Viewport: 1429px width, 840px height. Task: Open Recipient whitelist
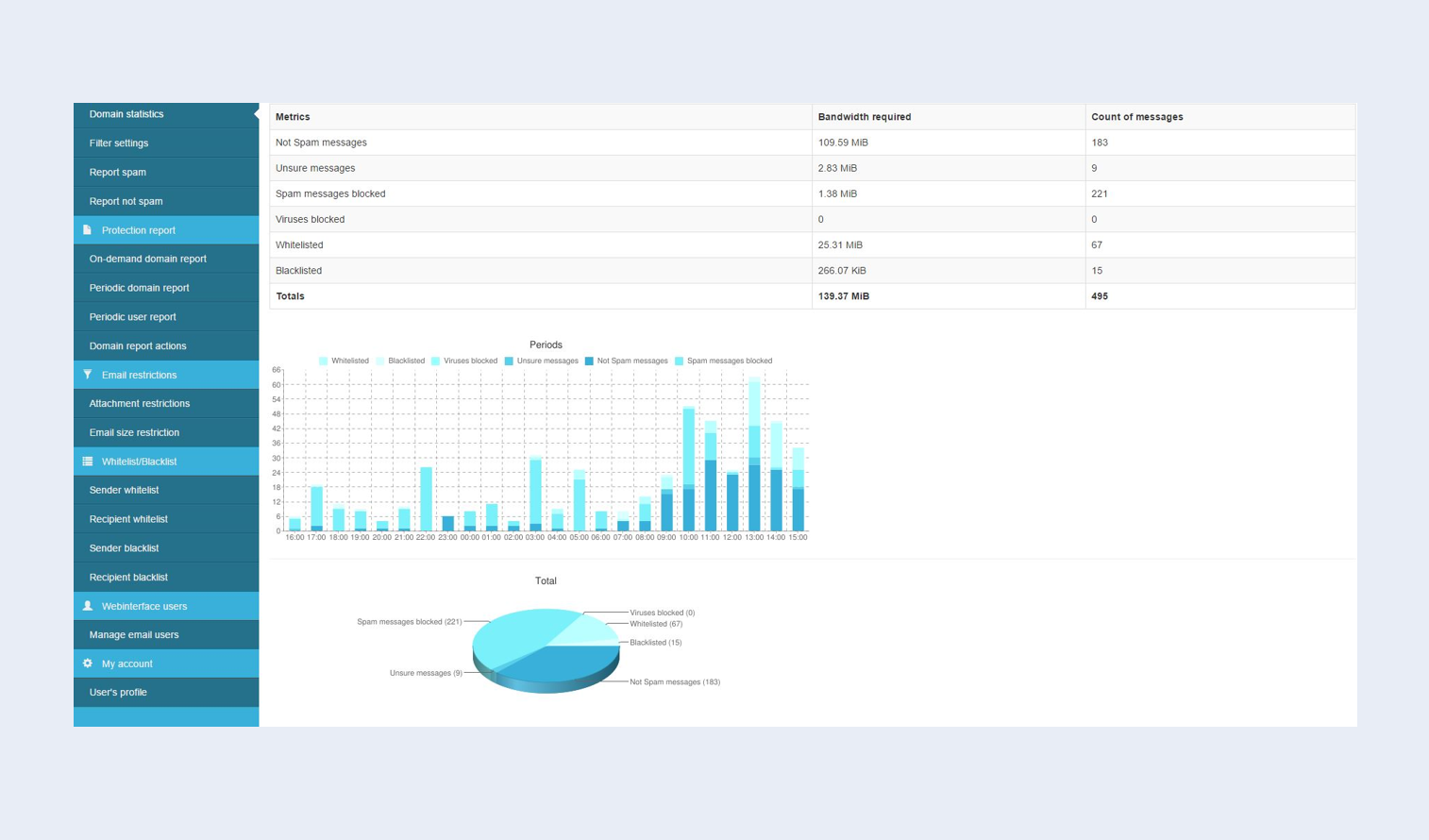pos(166,519)
